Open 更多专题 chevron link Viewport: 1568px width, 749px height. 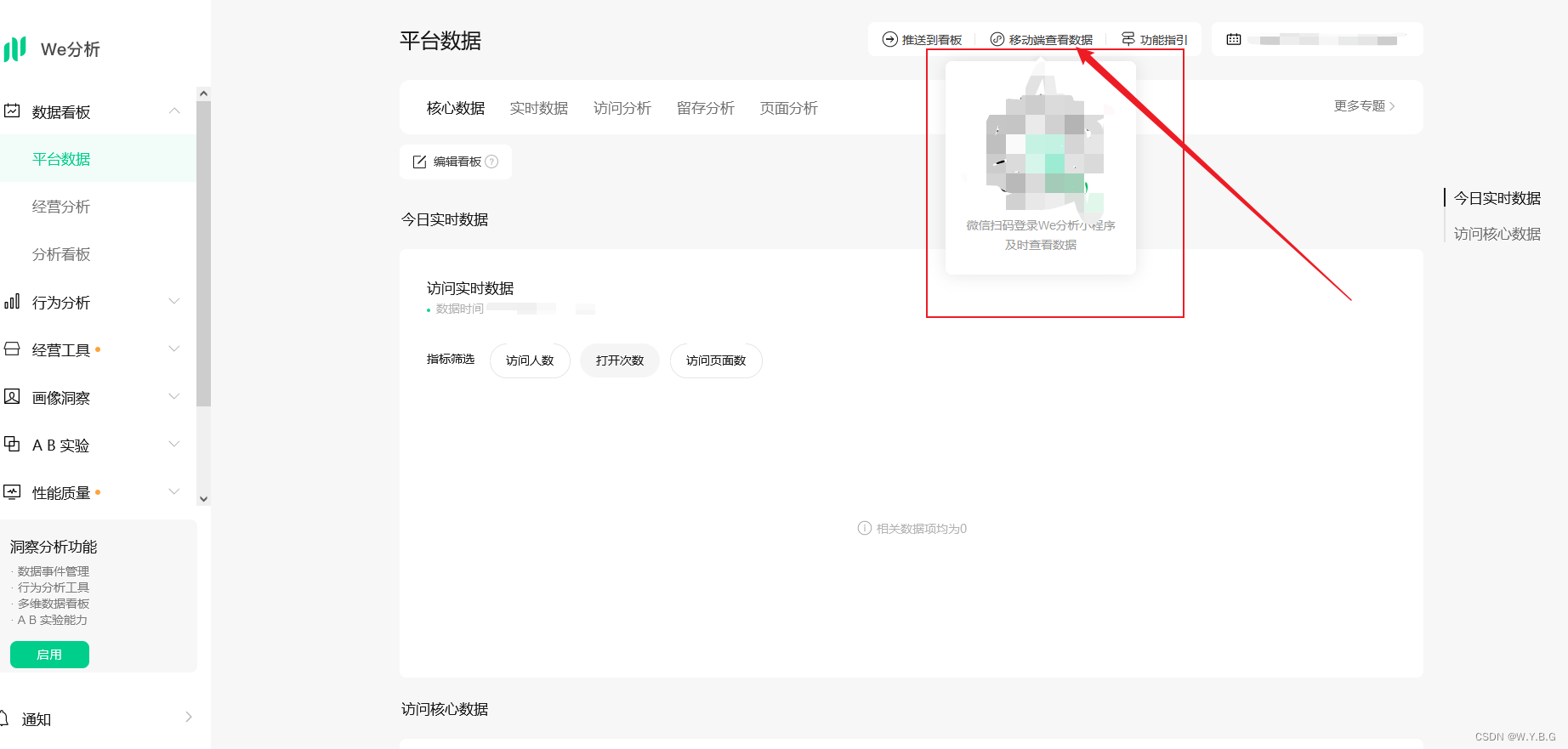pyautogui.click(x=1364, y=106)
